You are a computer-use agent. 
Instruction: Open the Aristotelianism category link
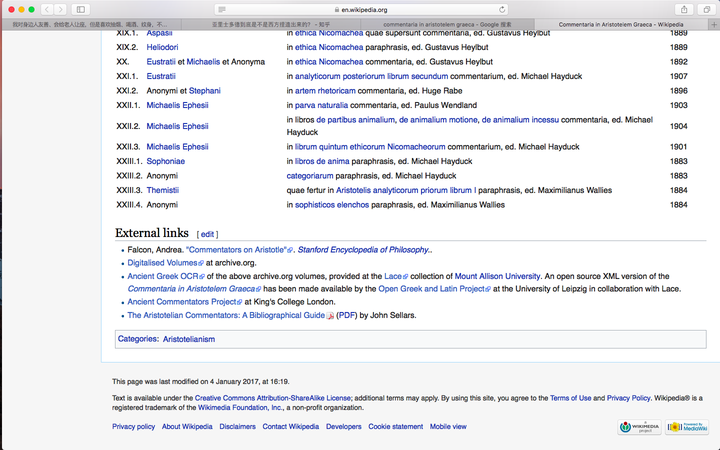point(189,339)
